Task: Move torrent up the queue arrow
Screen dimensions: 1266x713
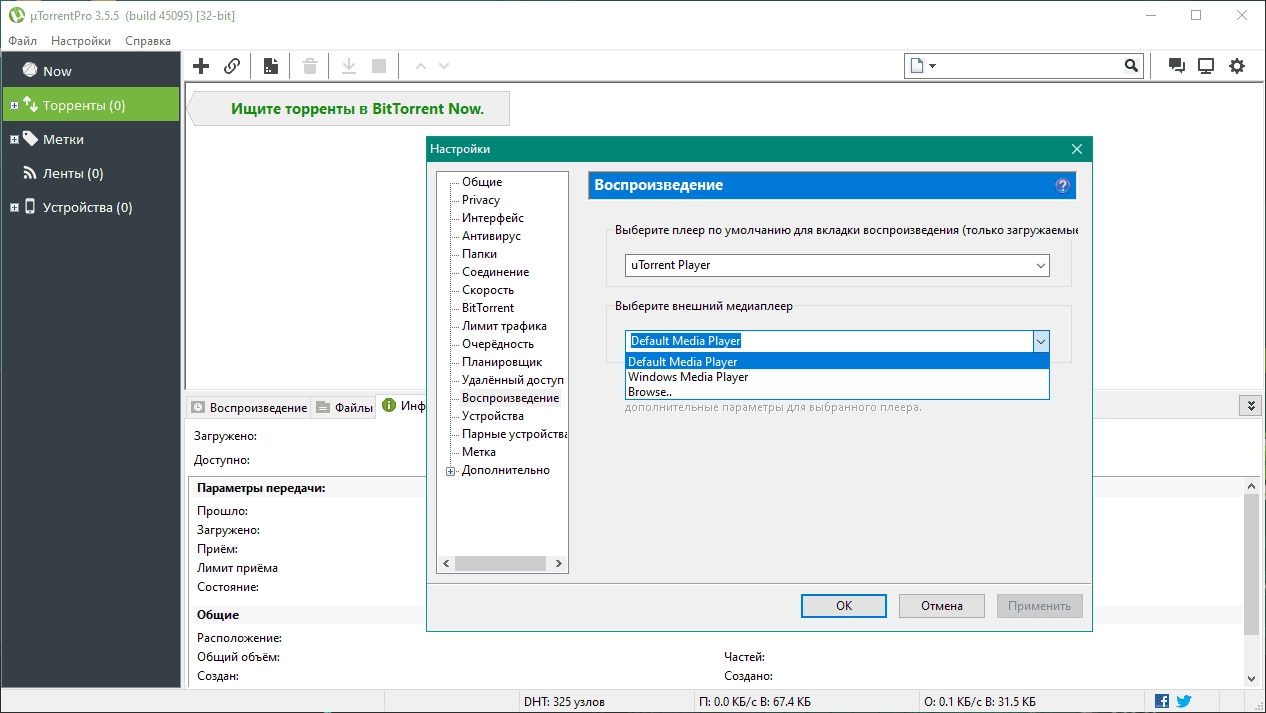Action: click(x=420, y=66)
